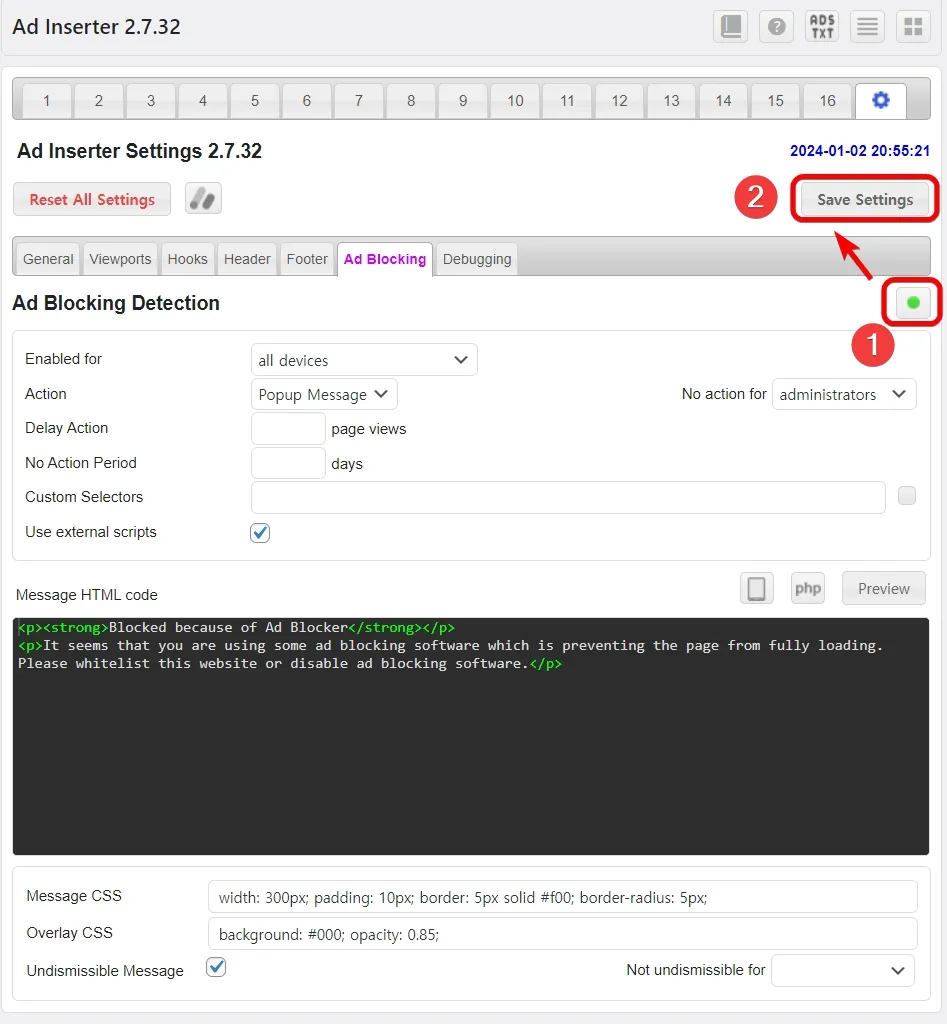This screenshot has width=947, height=1024.
Task: Open block tab 12
Action: click(x=619, y=101)
